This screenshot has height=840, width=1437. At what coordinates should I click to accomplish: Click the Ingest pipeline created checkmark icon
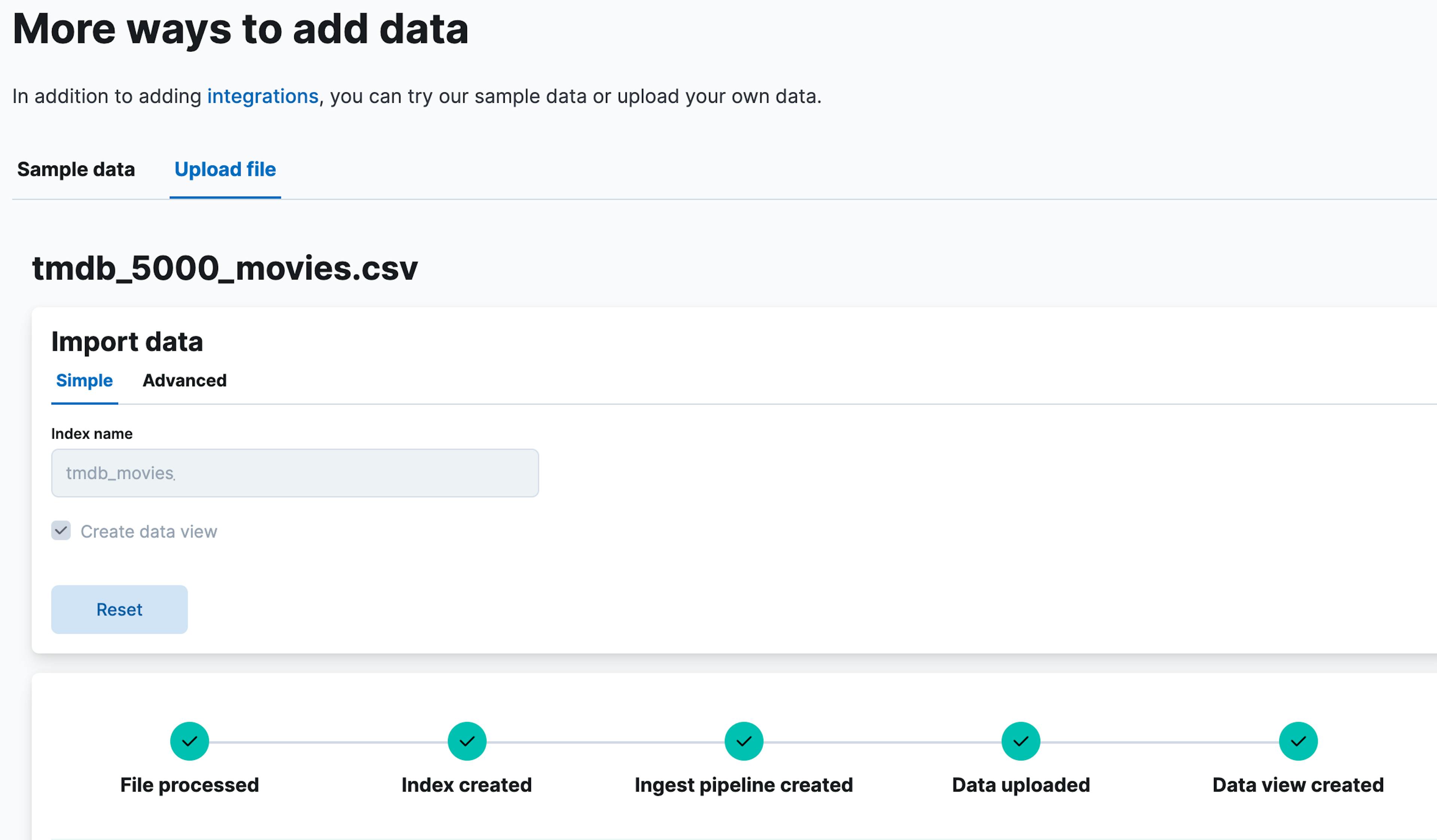click(x=744, y=741)
